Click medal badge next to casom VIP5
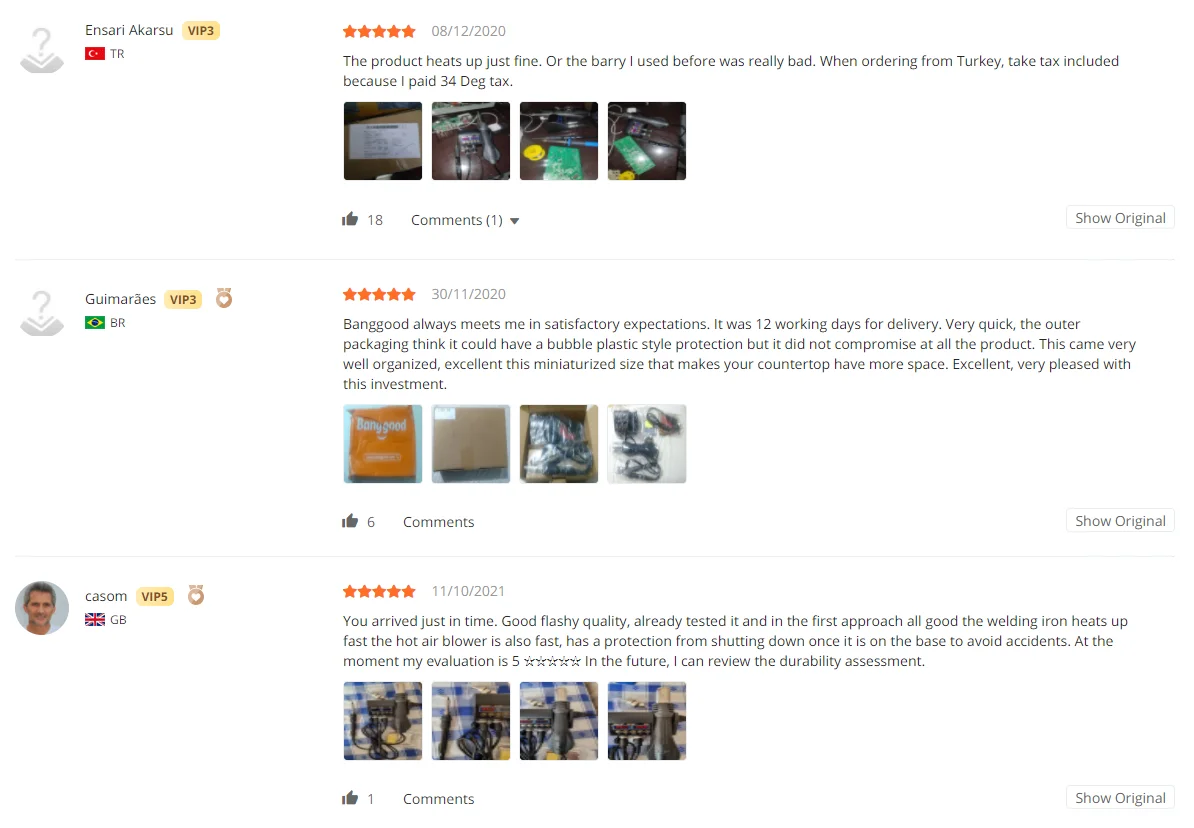This screenshot has width=1194, height=828. click(196, 595)
